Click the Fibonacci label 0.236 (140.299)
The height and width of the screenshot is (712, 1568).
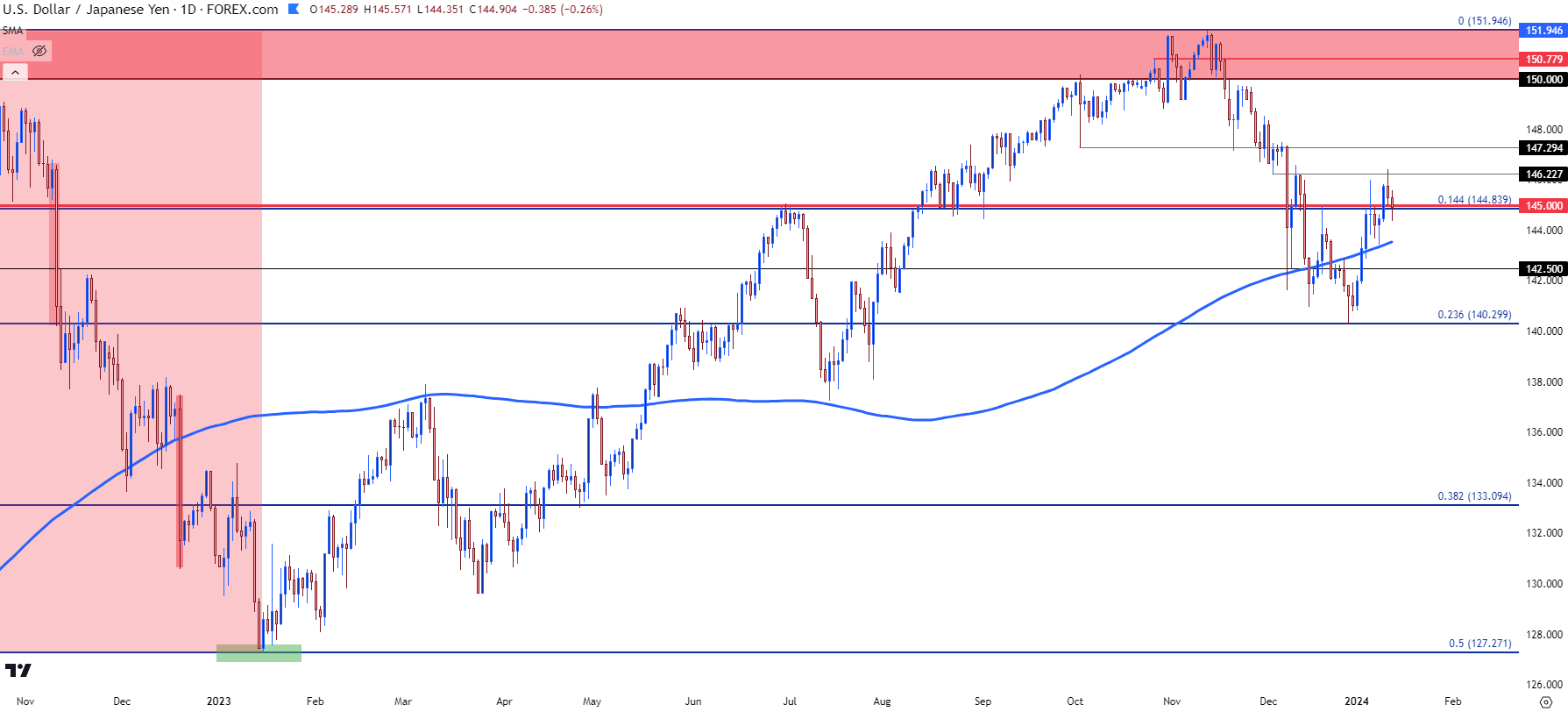1474,315
